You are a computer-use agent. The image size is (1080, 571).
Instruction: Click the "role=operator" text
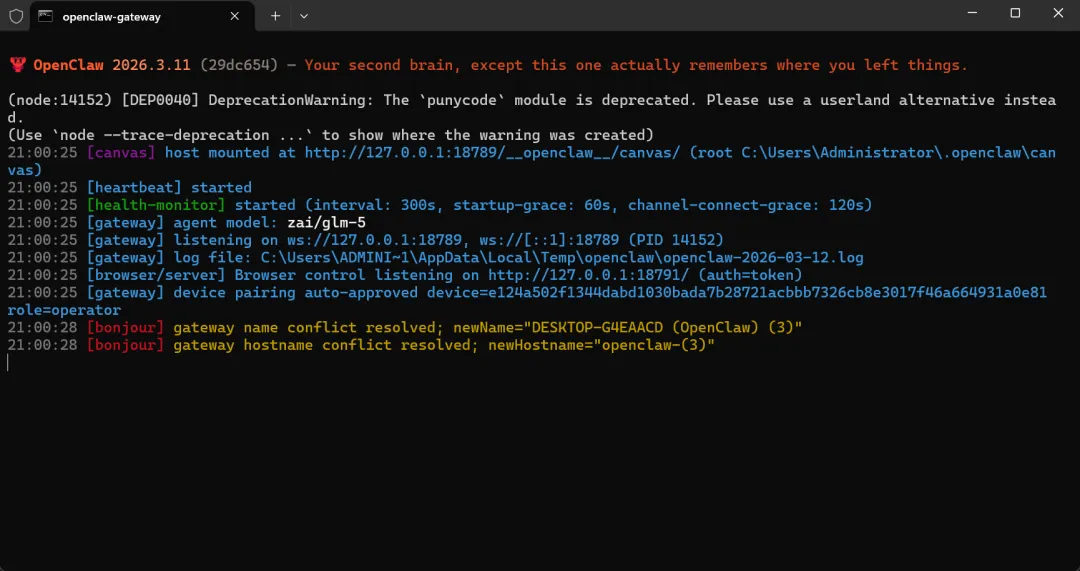pyautogui.click(x=64, y=310)
